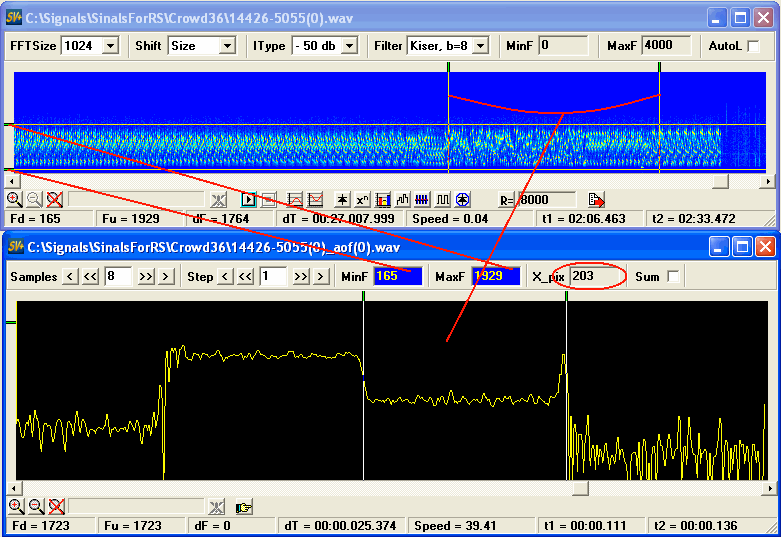781x537 pixels.
Task: Expand the Shift dropdown showing Size
Action: (226, 46)
